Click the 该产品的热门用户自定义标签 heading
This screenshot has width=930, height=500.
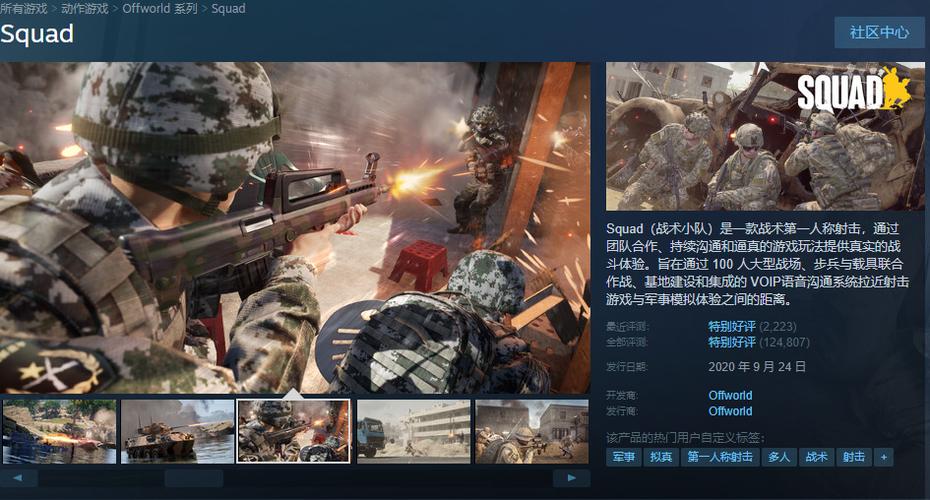pos(686,438)
